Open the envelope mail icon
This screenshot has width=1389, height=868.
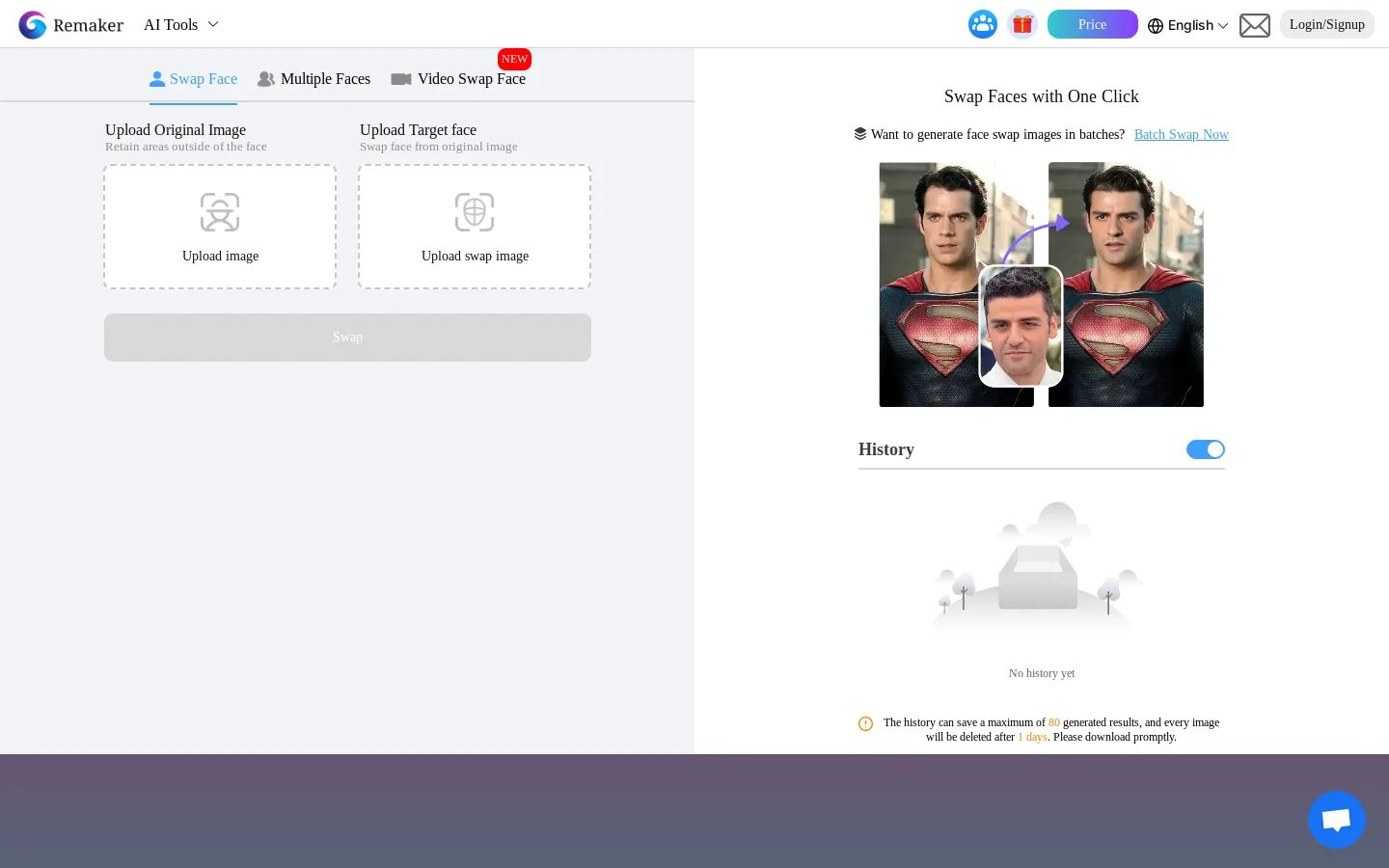(1254, 25)
